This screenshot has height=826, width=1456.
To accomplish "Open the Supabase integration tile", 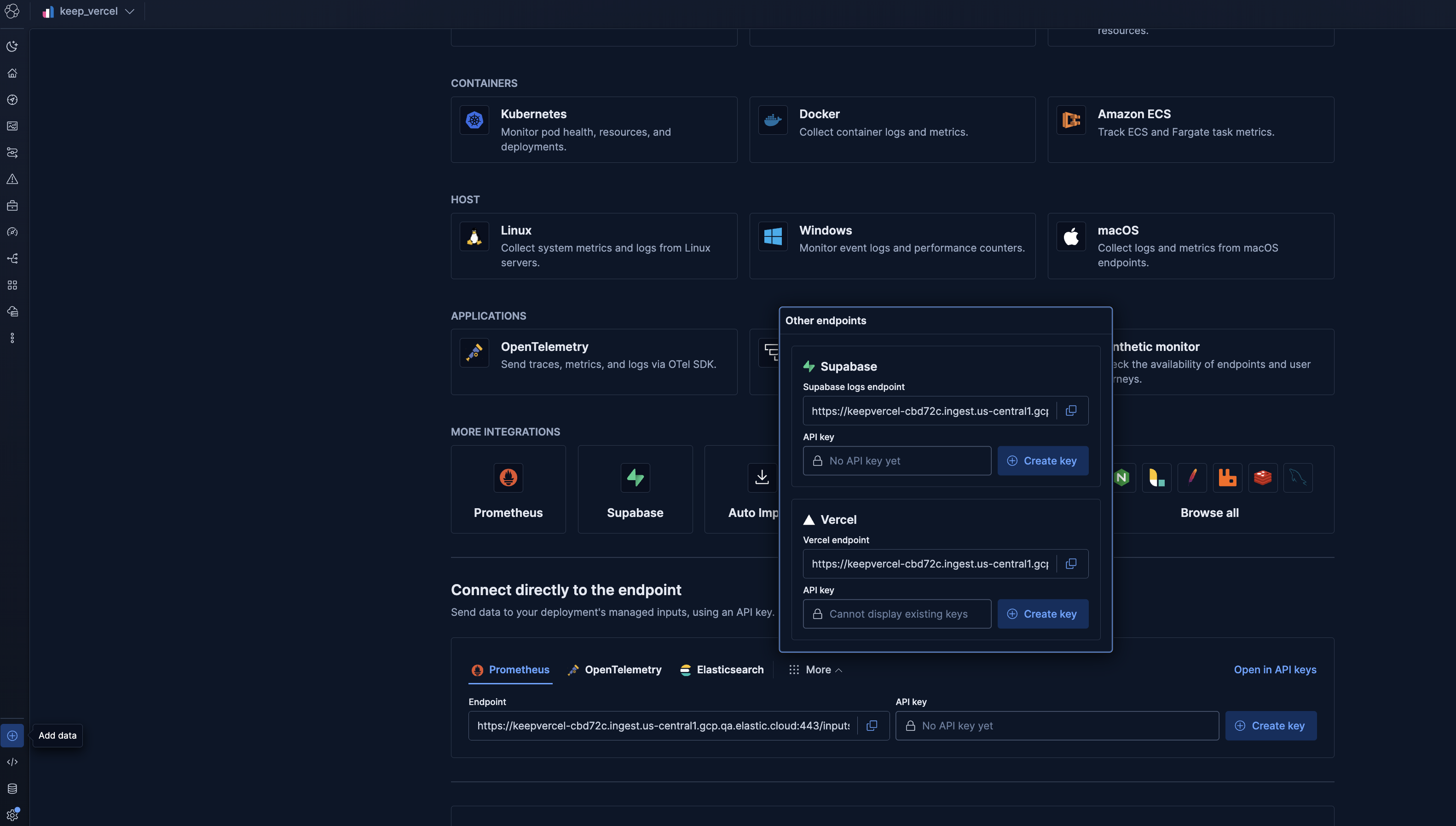I will click(x=635, y=489).
